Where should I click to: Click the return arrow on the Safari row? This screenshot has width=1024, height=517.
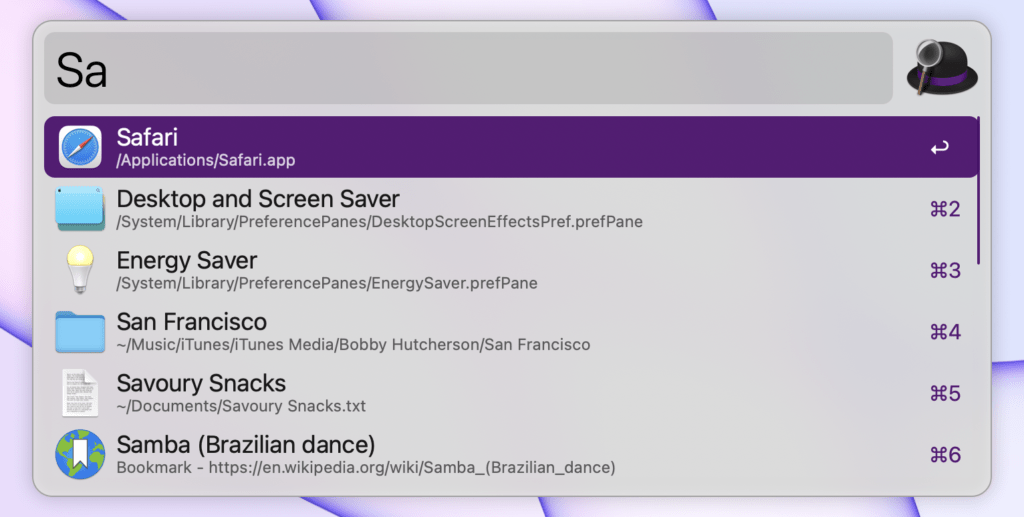pyautogui.click(x=940, y=148)
